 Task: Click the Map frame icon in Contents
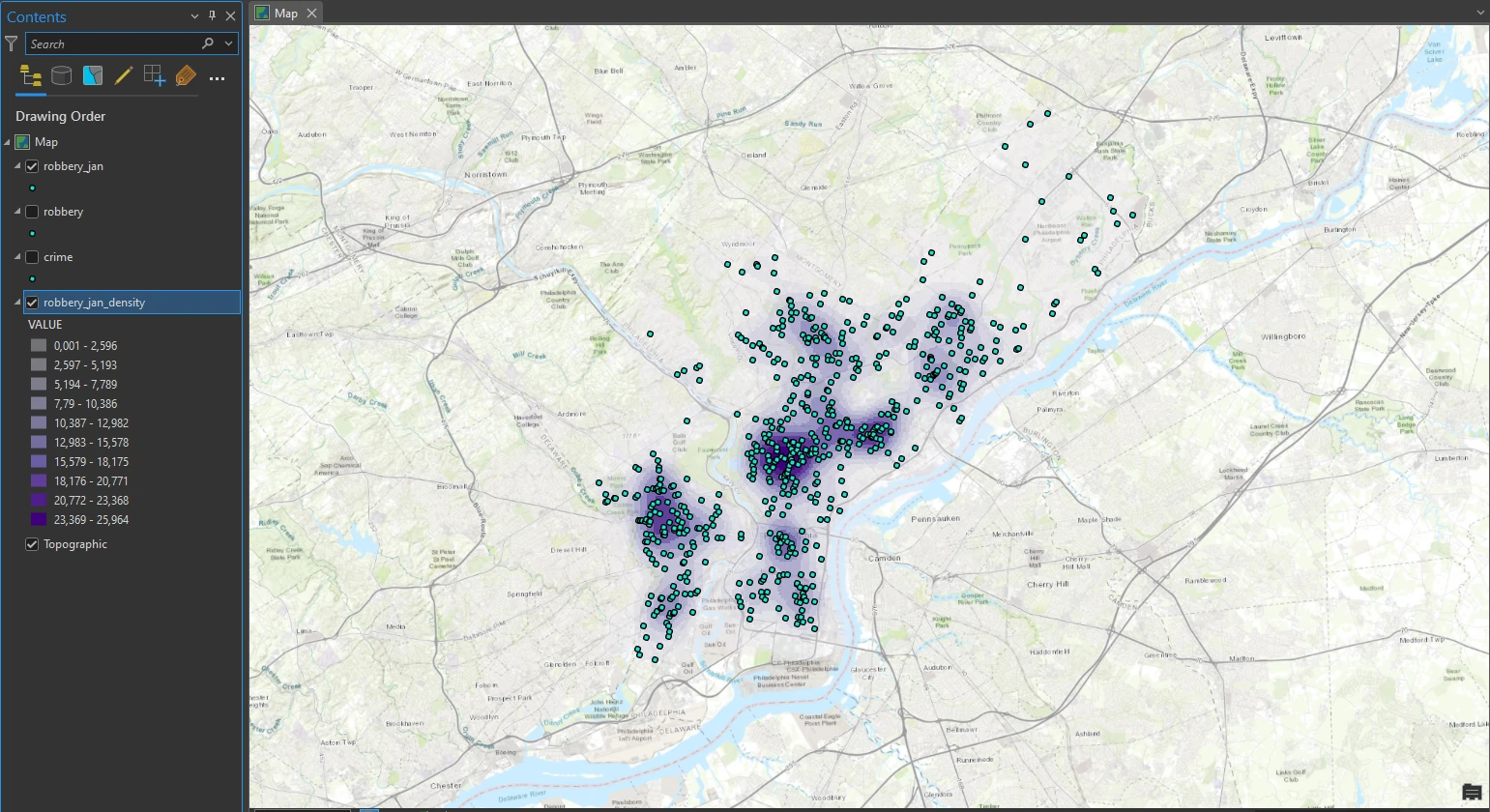pyautogui.click(x=22, y=142)
